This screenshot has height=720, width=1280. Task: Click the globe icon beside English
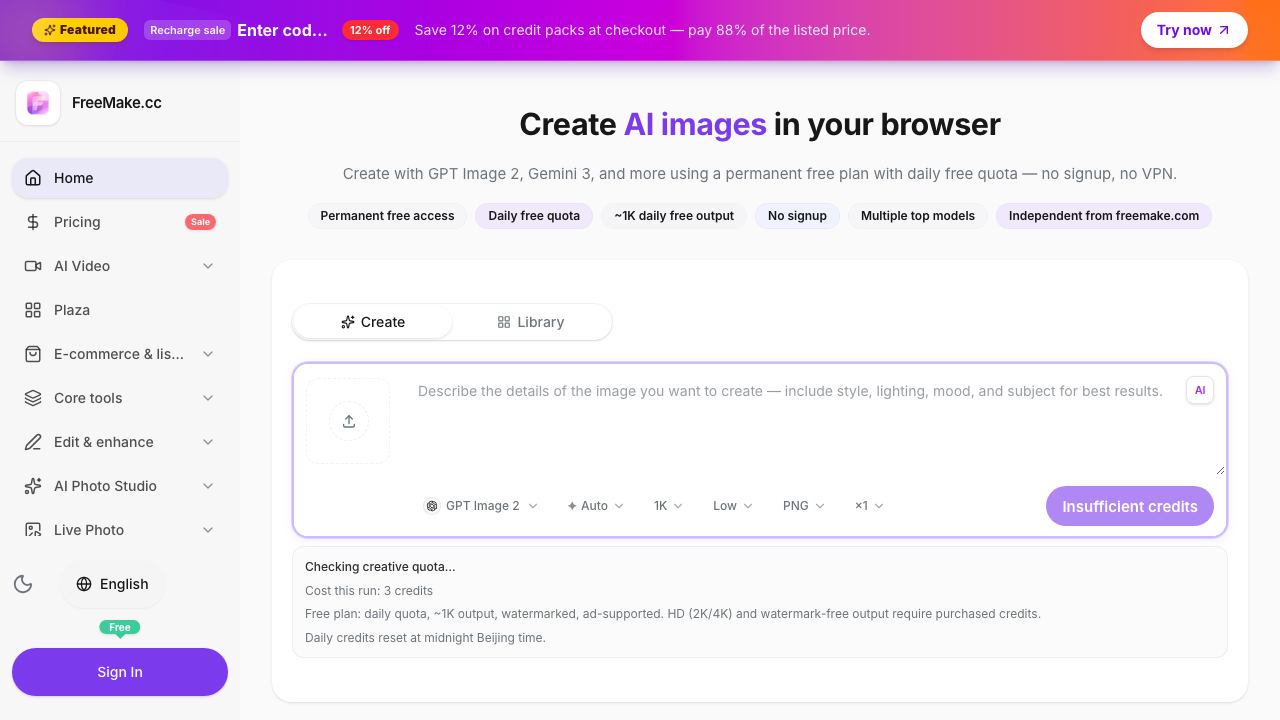point(84,584)
